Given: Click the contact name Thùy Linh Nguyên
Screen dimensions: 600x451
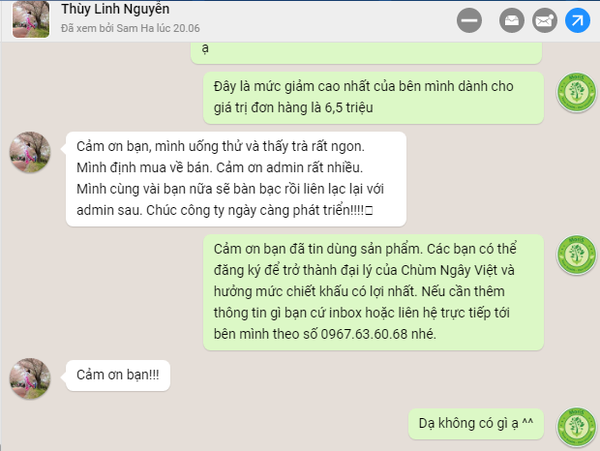Looking at the screenshot, I should pos(115,9).
